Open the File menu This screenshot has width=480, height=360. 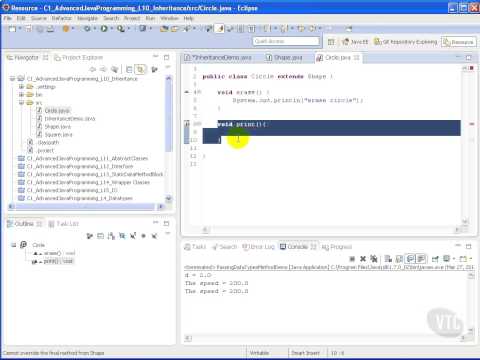coord(8,18)
